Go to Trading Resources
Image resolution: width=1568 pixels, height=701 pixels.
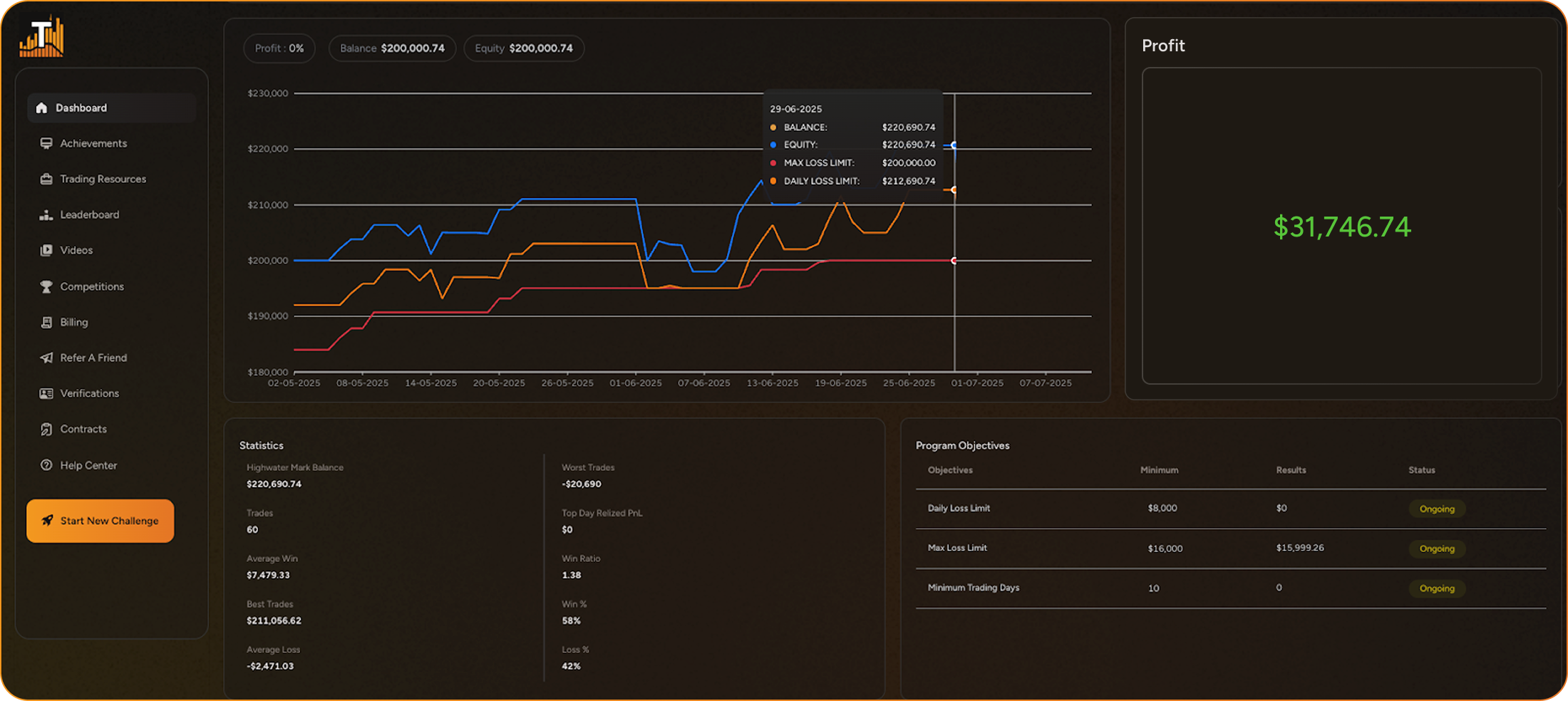[x=103, y=179]
